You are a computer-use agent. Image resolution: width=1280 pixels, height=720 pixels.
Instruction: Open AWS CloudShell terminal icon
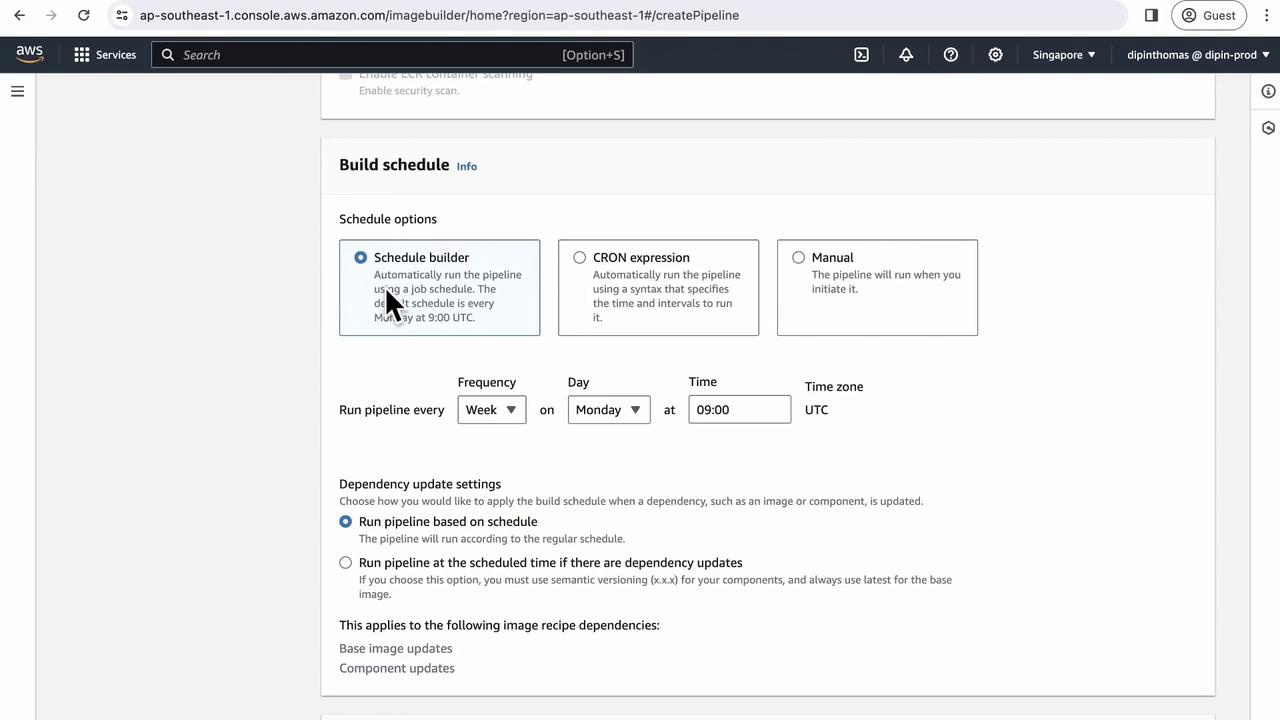[x=861, y=55]
